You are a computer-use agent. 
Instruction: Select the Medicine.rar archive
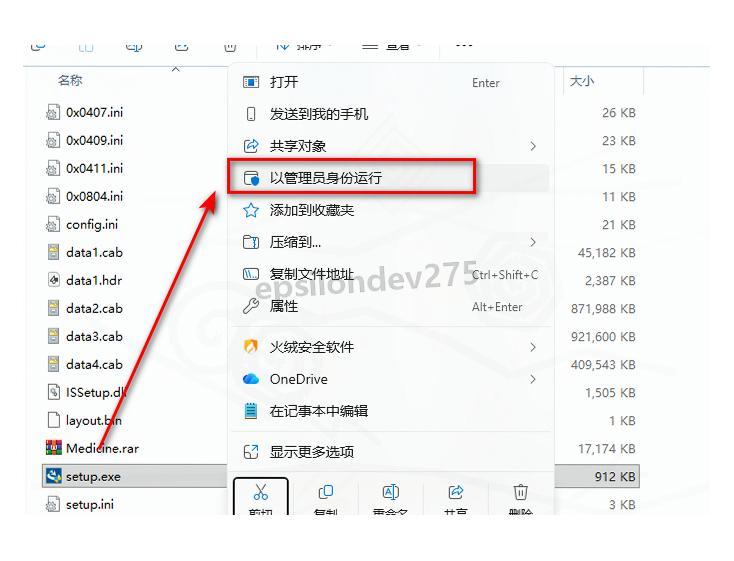102,449
